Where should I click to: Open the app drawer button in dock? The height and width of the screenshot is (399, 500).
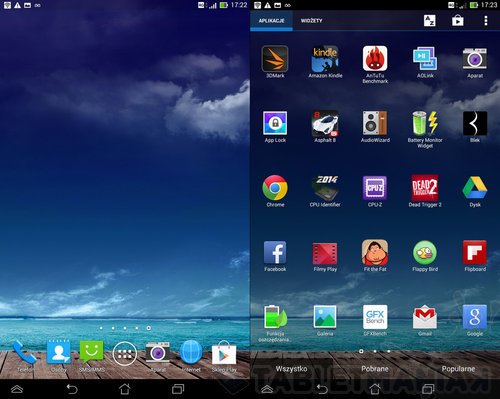(x=125, y=354)
